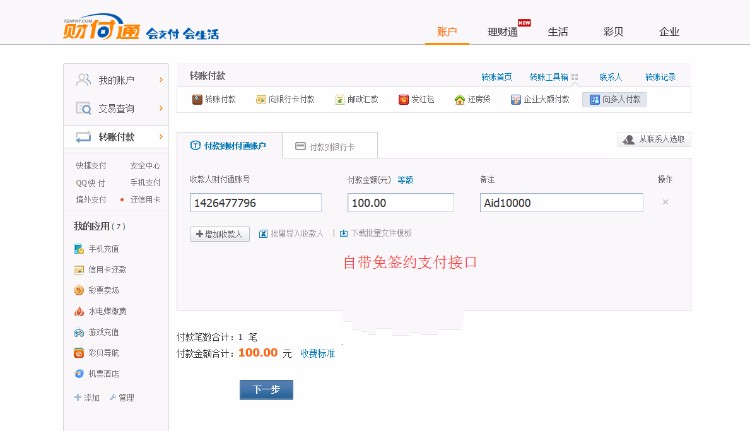Click the 收费标准 link

coord(318,354)
